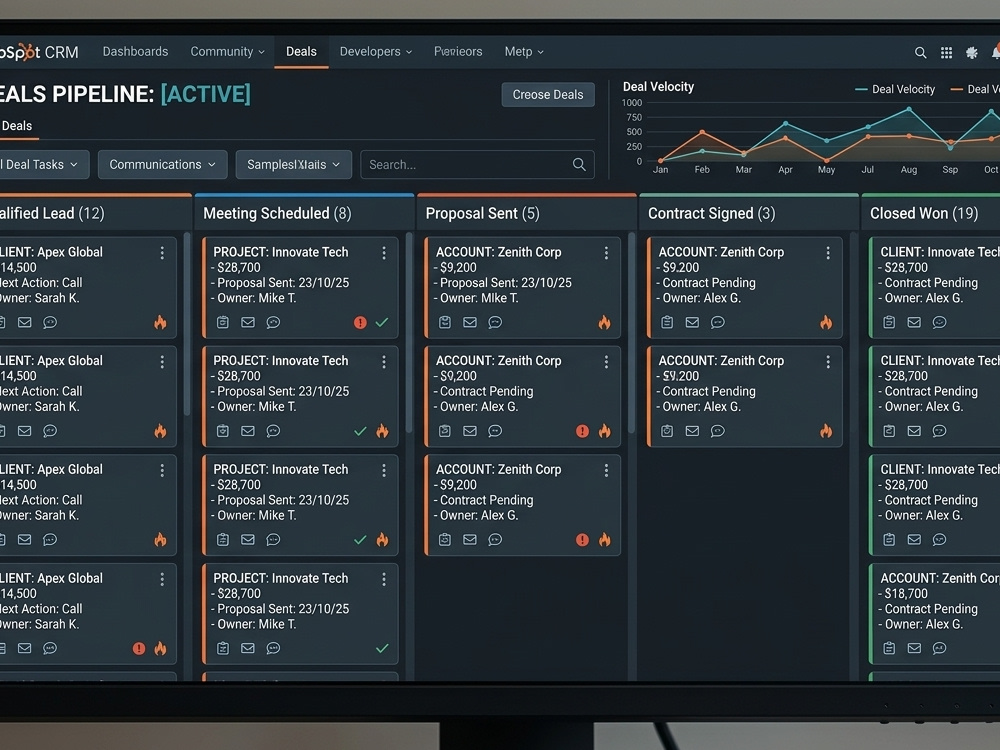Image resolution: width=1000 pixels, height=750 pixels.
Task: Open the SampleslXlails filter dropdown
Action: pyautogui.click(x=293, y=165)
